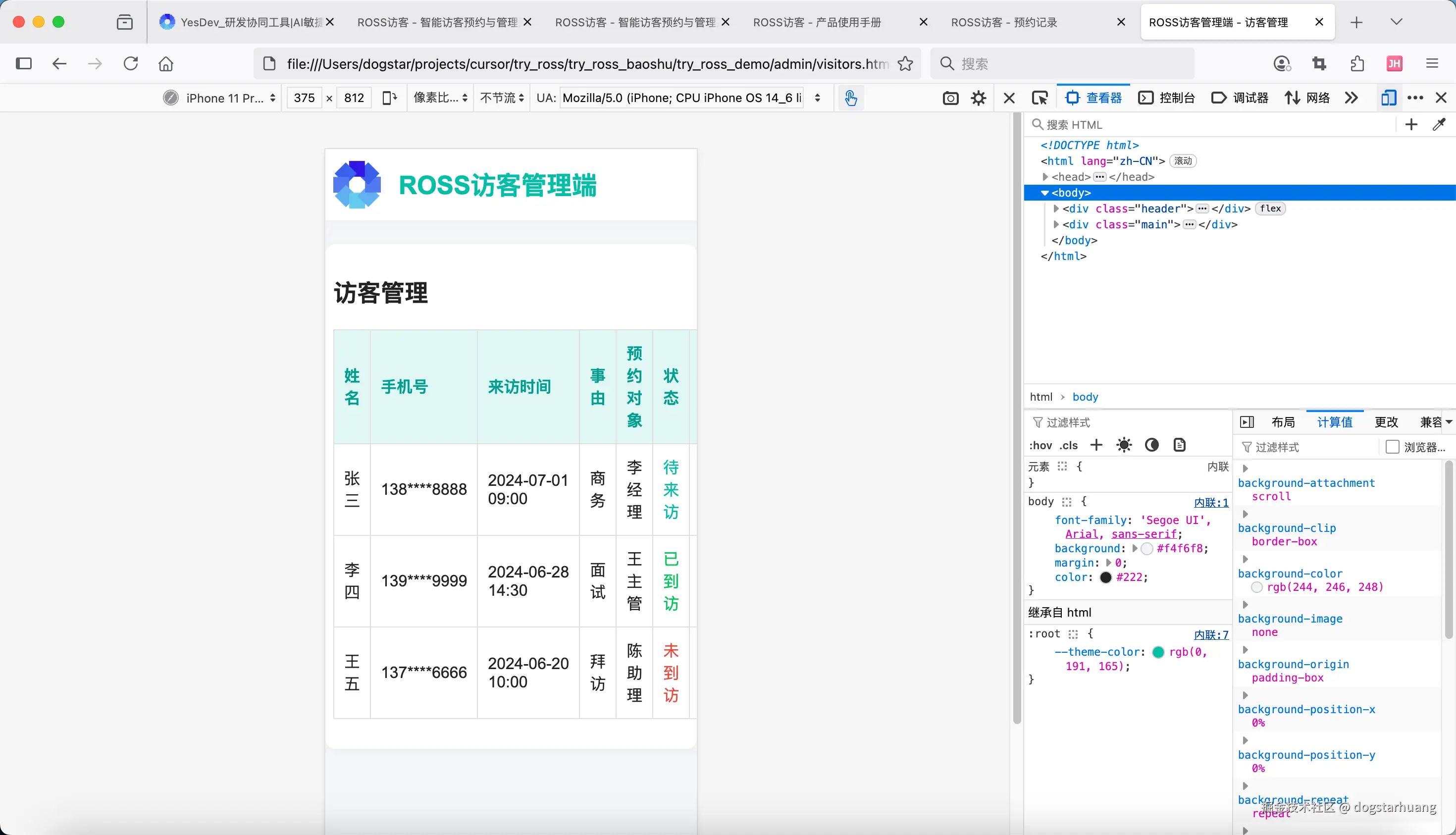Select the 布局 layout tab

tap(1283, 422)
